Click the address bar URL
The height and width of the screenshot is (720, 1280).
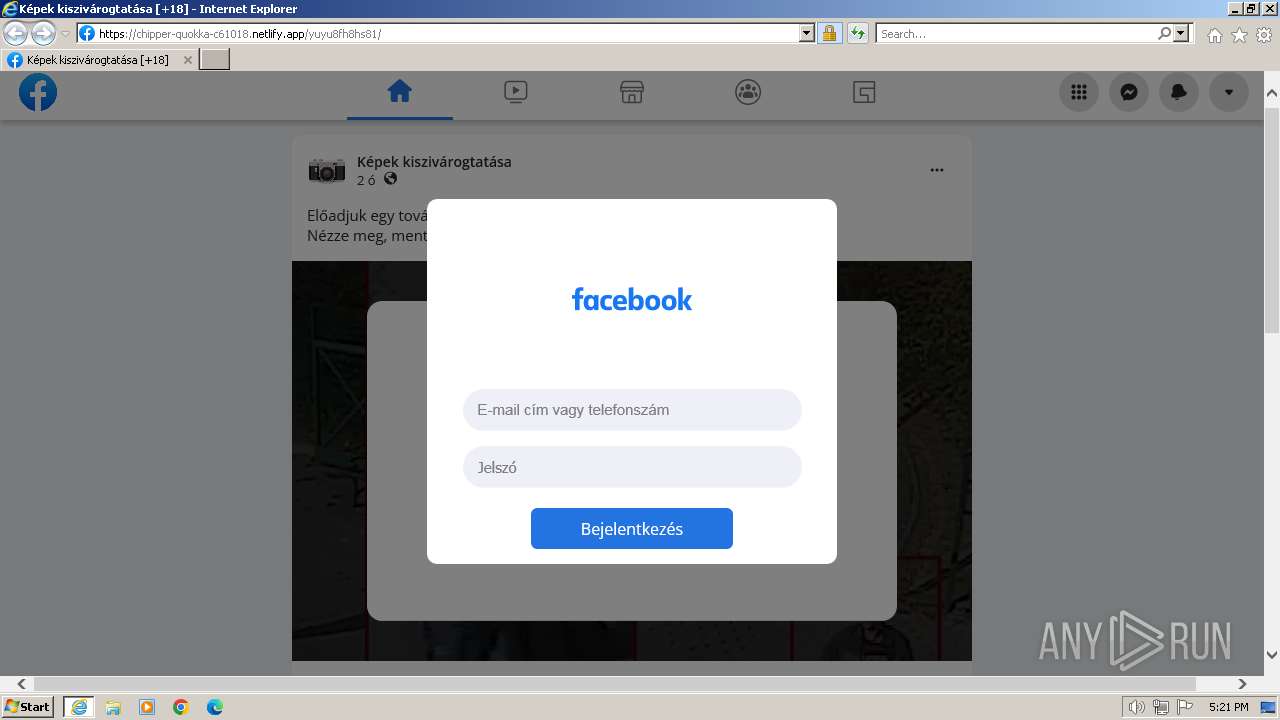click(x=240, y=34)
